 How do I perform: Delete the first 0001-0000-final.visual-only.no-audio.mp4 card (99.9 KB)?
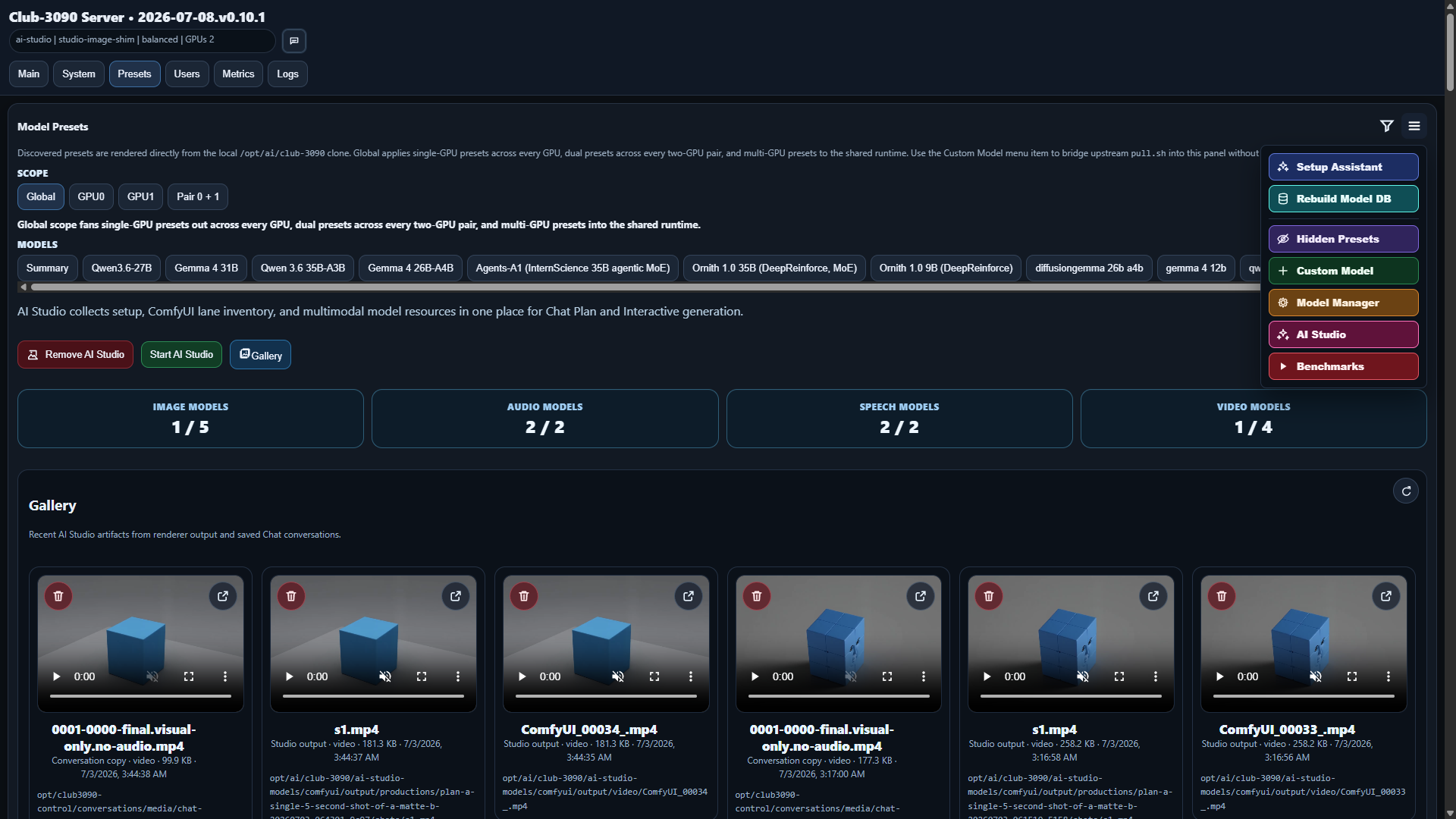coord(58,596)
